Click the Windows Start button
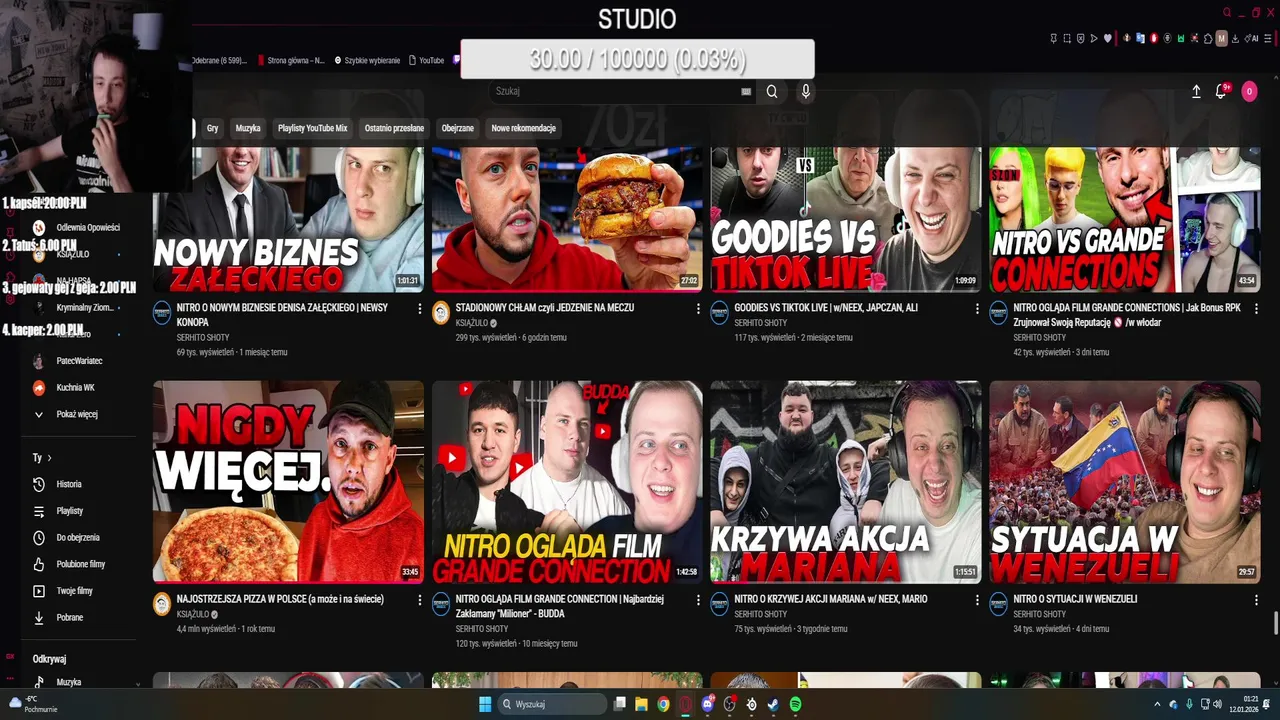 click(x=485, y=704)
